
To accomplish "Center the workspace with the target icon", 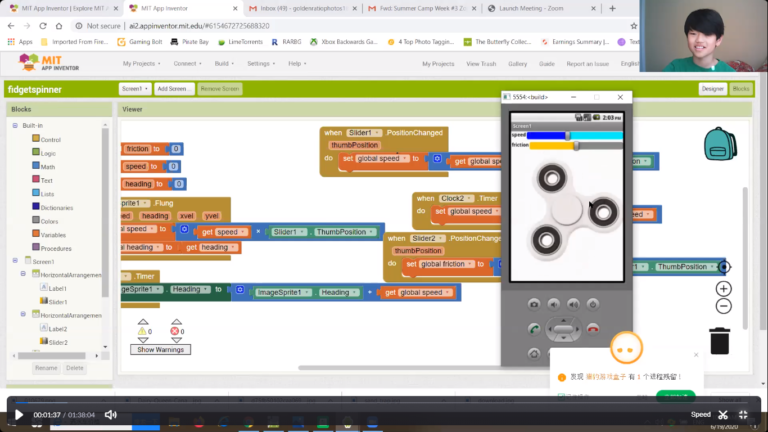I will (x=724, y=267).
